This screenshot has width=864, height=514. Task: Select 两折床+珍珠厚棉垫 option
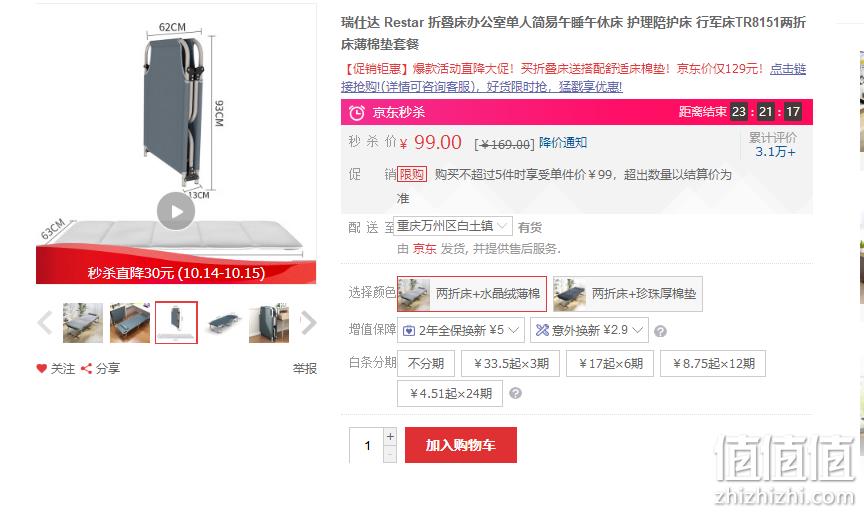[628, 294]
